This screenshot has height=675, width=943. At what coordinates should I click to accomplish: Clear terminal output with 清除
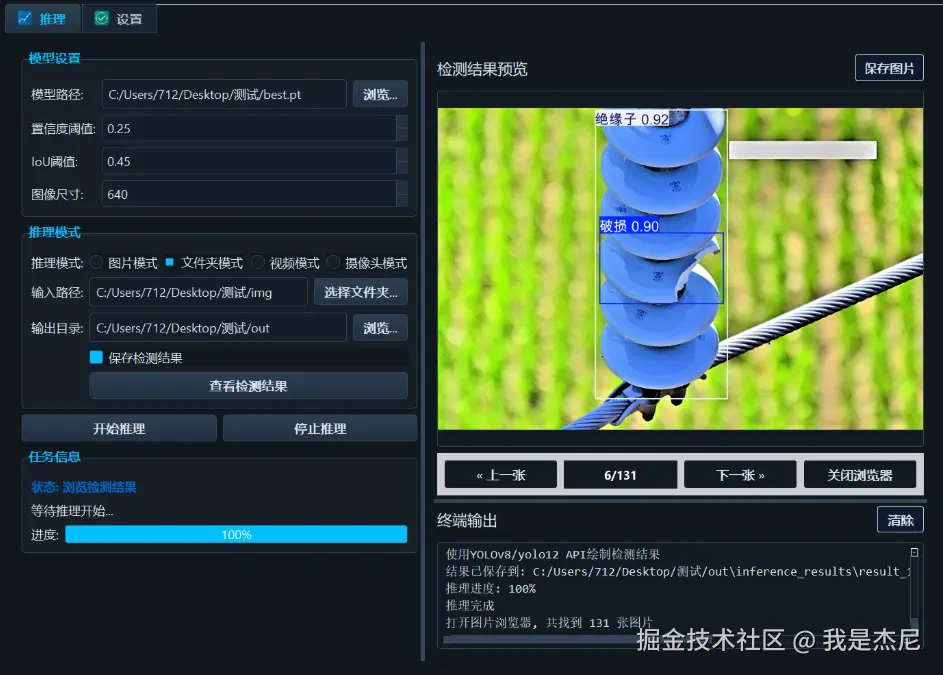coord(899,519)
